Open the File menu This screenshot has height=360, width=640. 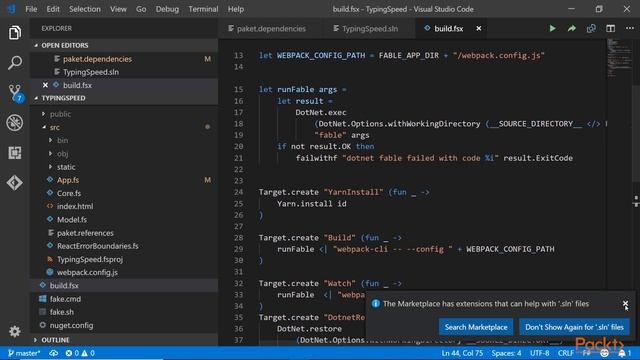(31, 9)
